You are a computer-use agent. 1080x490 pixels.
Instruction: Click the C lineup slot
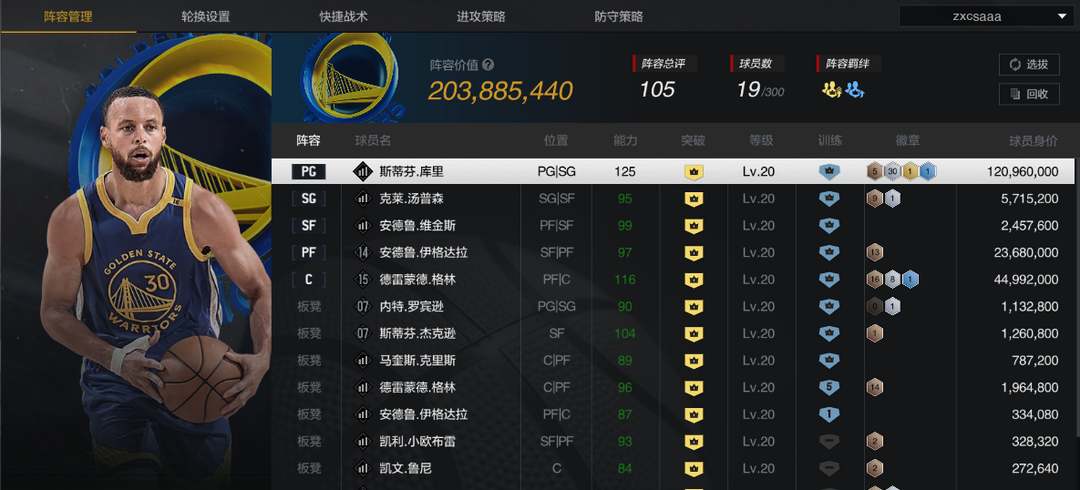(309, 279)
